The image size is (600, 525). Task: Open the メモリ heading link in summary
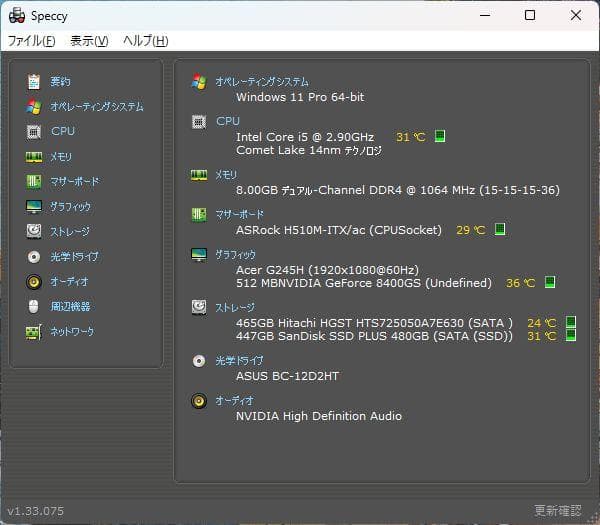226,175
